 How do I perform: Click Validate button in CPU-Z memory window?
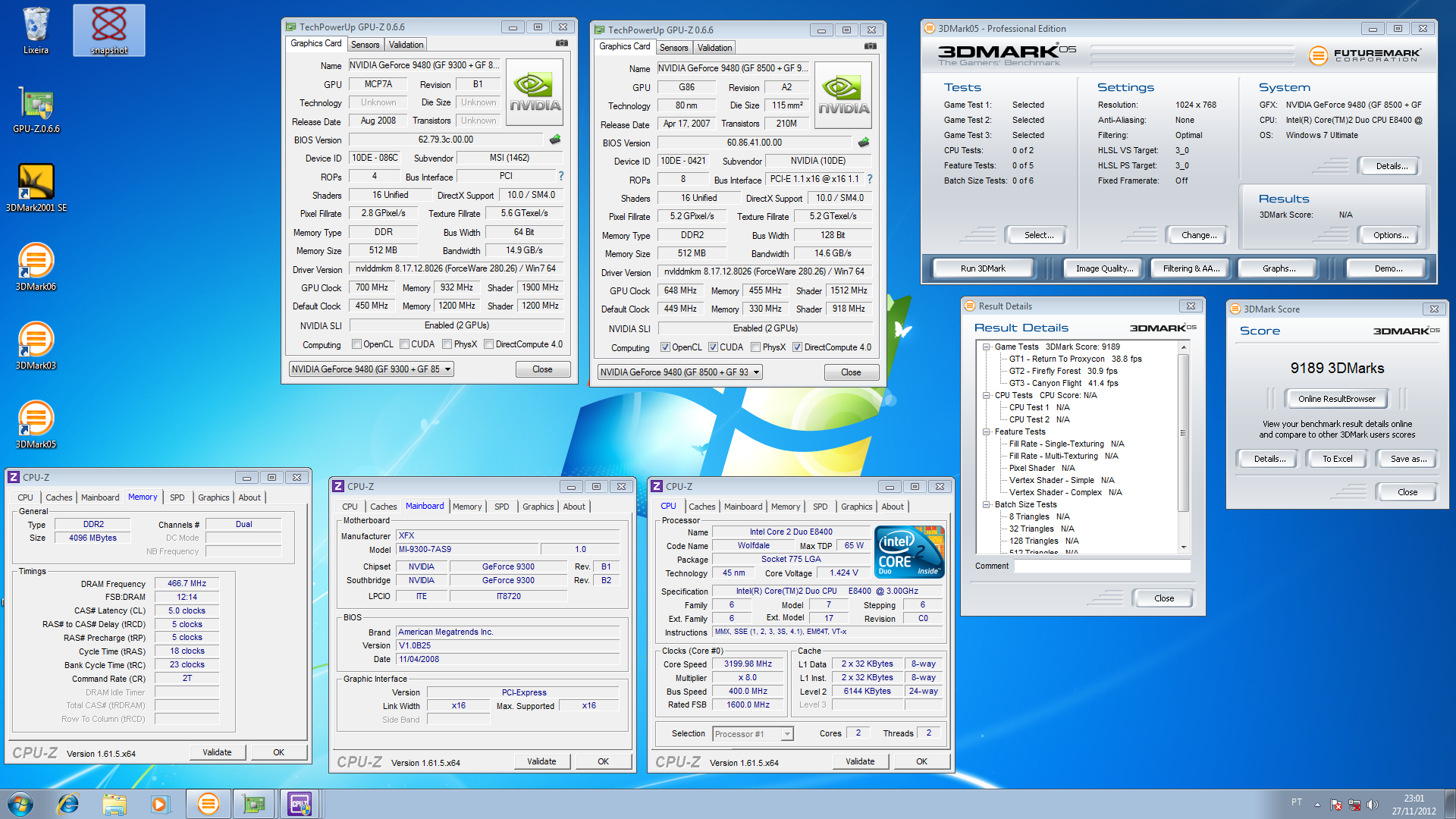click(217, 752)
